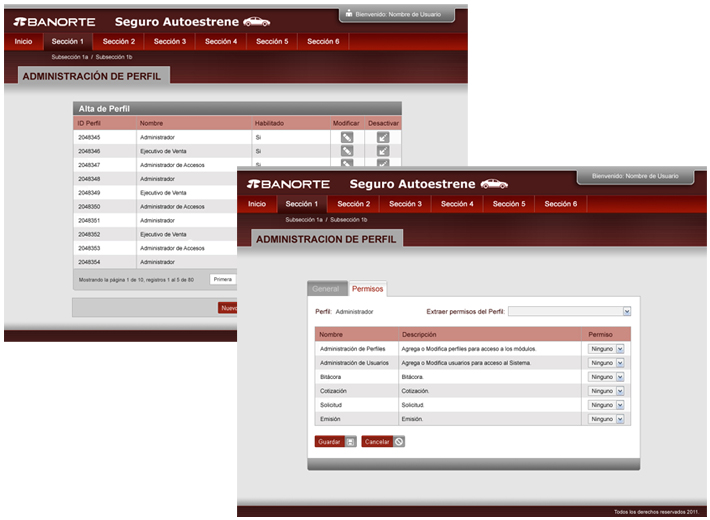Open Sección 6 in front window menu
This screenshot has height=520, width=710.
(560, 204)
